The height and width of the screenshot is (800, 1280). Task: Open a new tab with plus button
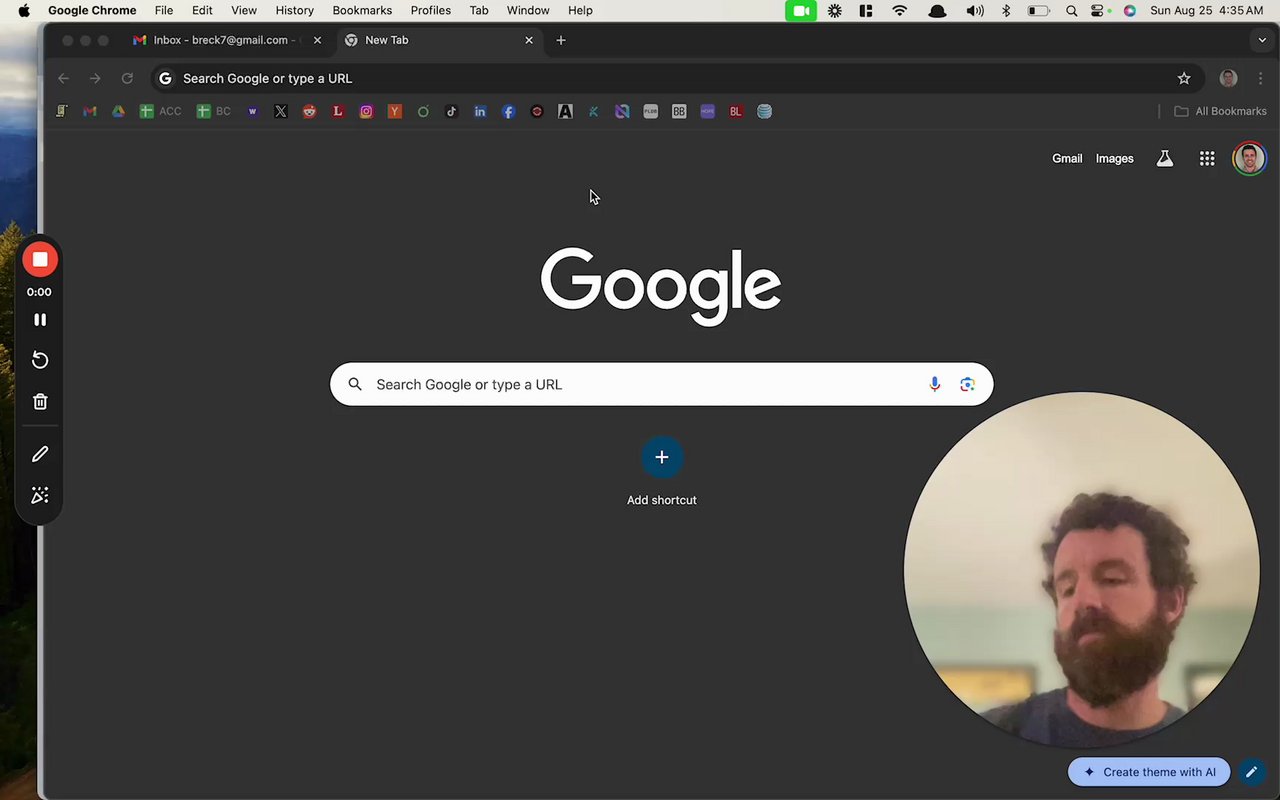(561, 40)
